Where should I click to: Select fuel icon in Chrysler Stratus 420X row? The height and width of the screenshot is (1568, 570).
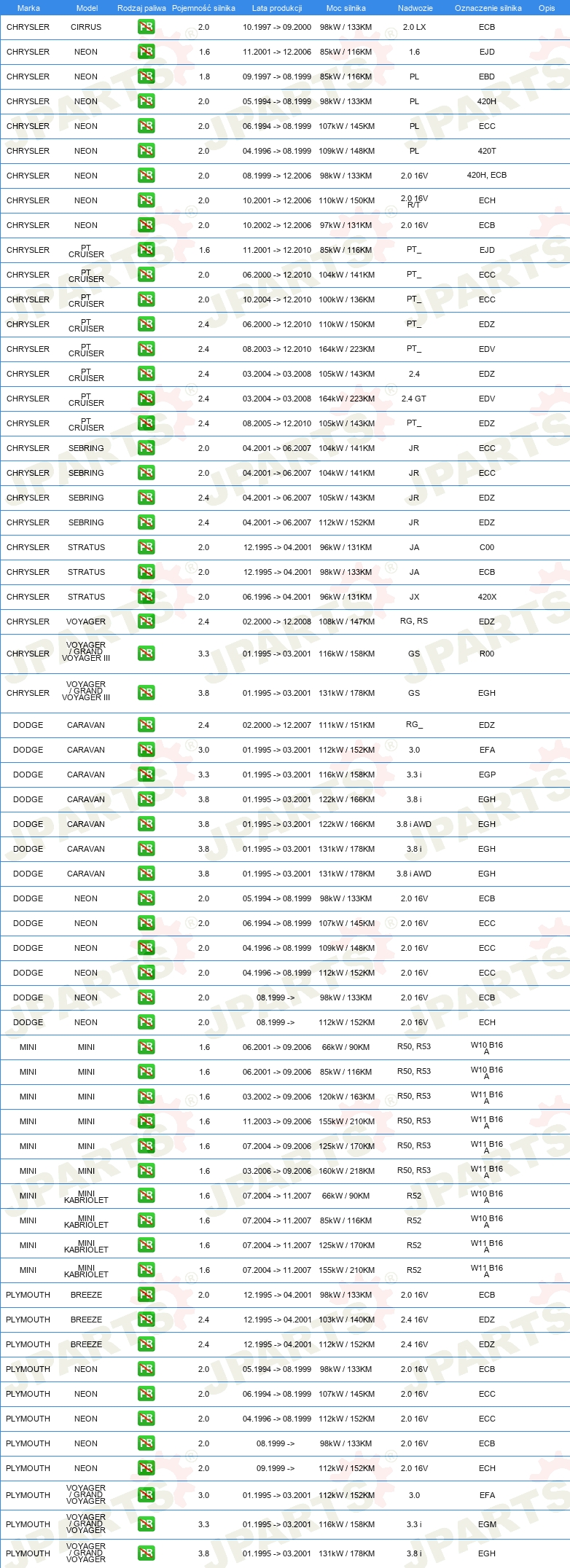click(146, 597)
